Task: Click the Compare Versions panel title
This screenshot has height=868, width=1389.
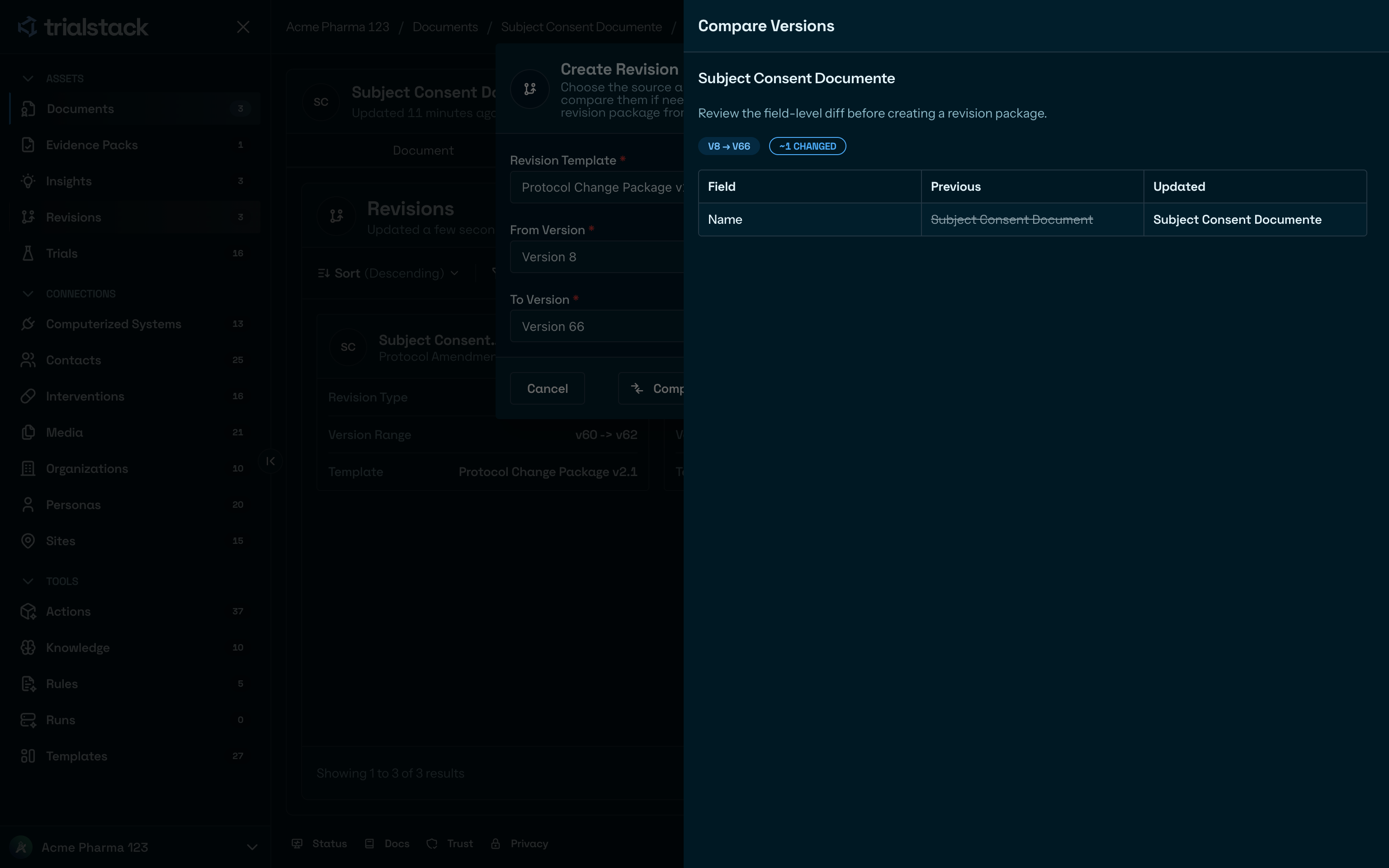Action: (x=765, y=26)
